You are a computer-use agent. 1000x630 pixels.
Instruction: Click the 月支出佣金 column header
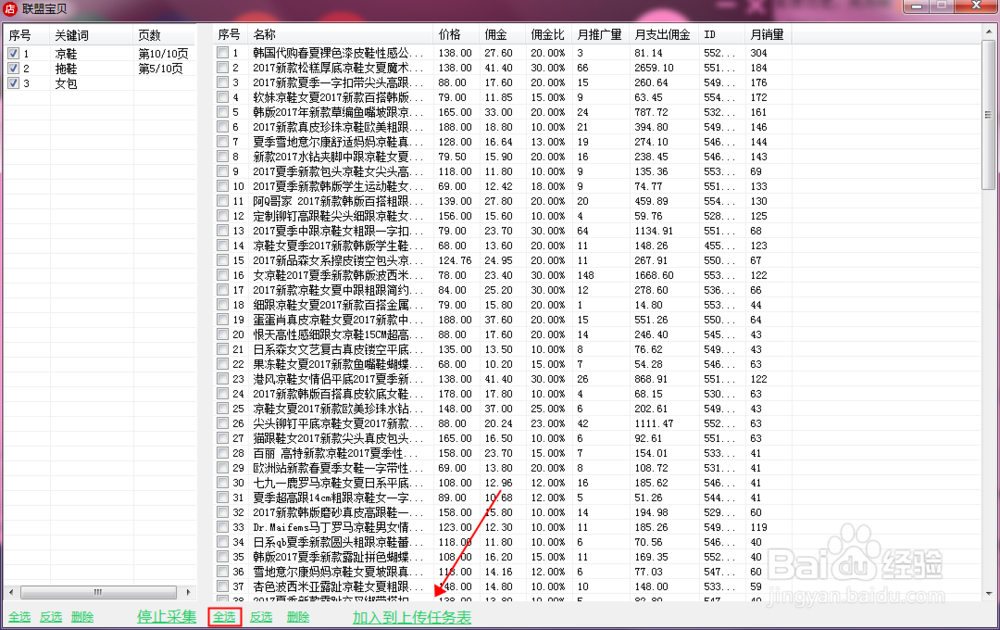click(665, 34)
